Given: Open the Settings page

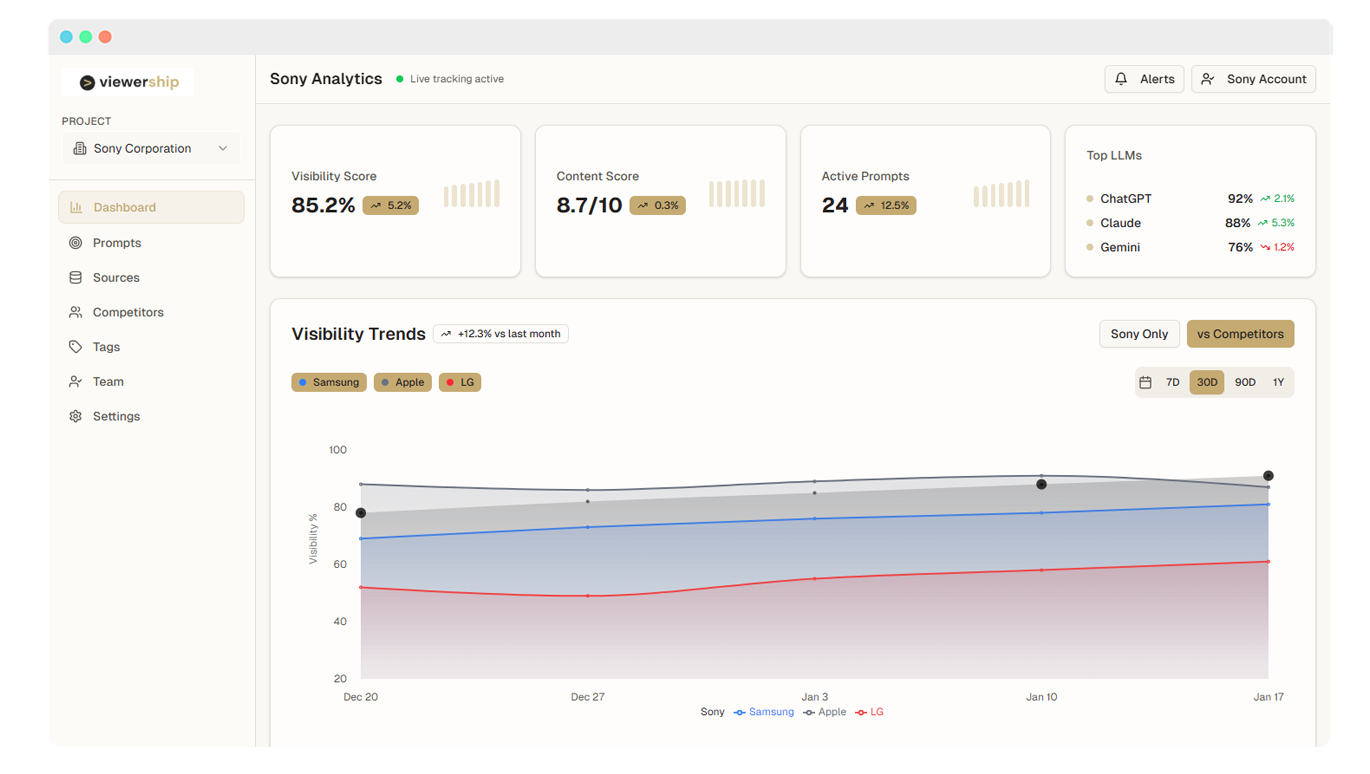Looking at the screenshot, I should coord(151,416).
